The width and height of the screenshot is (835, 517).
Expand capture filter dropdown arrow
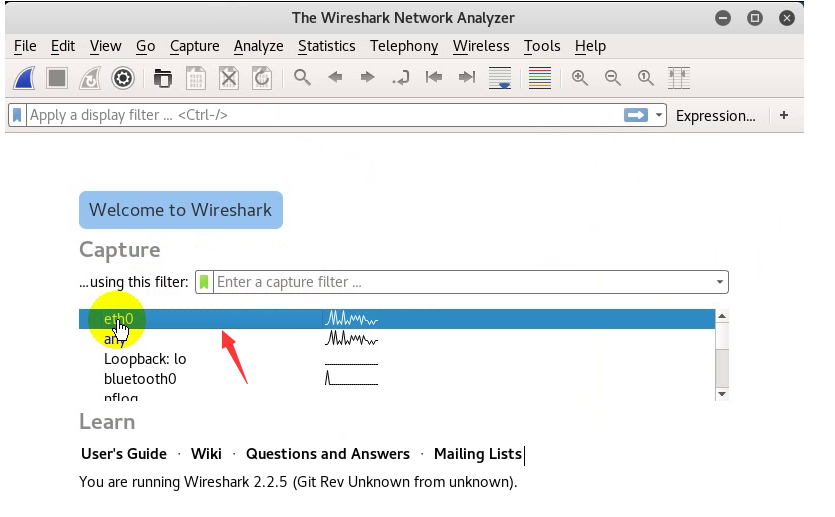[x=720, y=282]
